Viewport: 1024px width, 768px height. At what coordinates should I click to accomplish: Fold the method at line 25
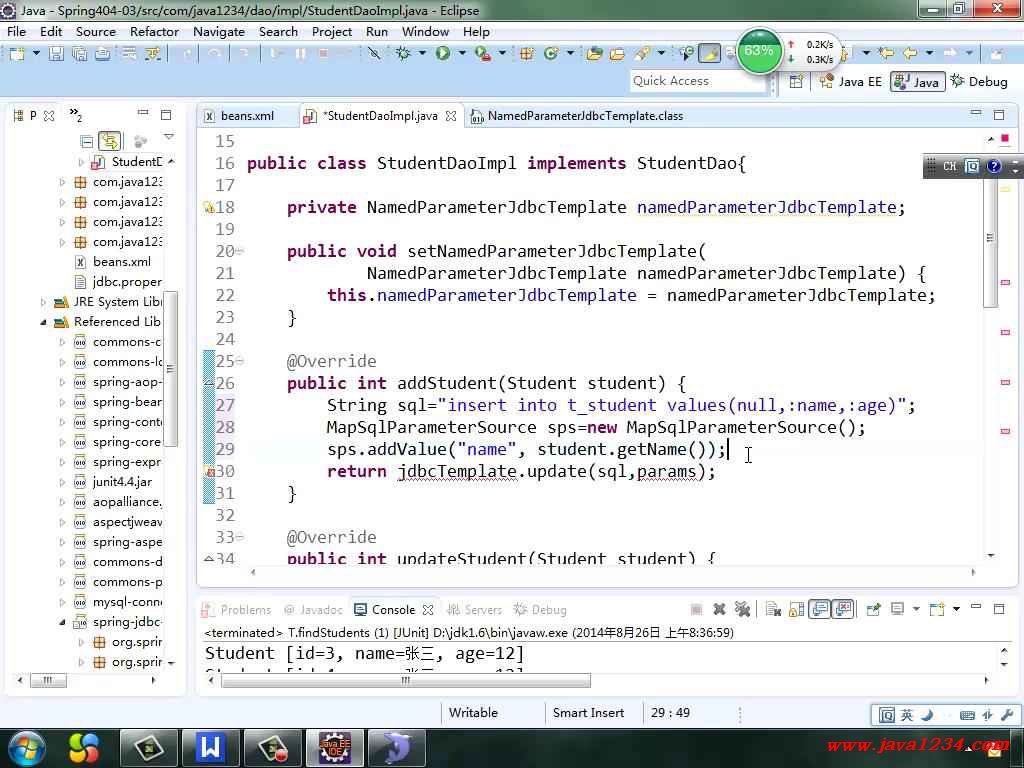point(240,360)
